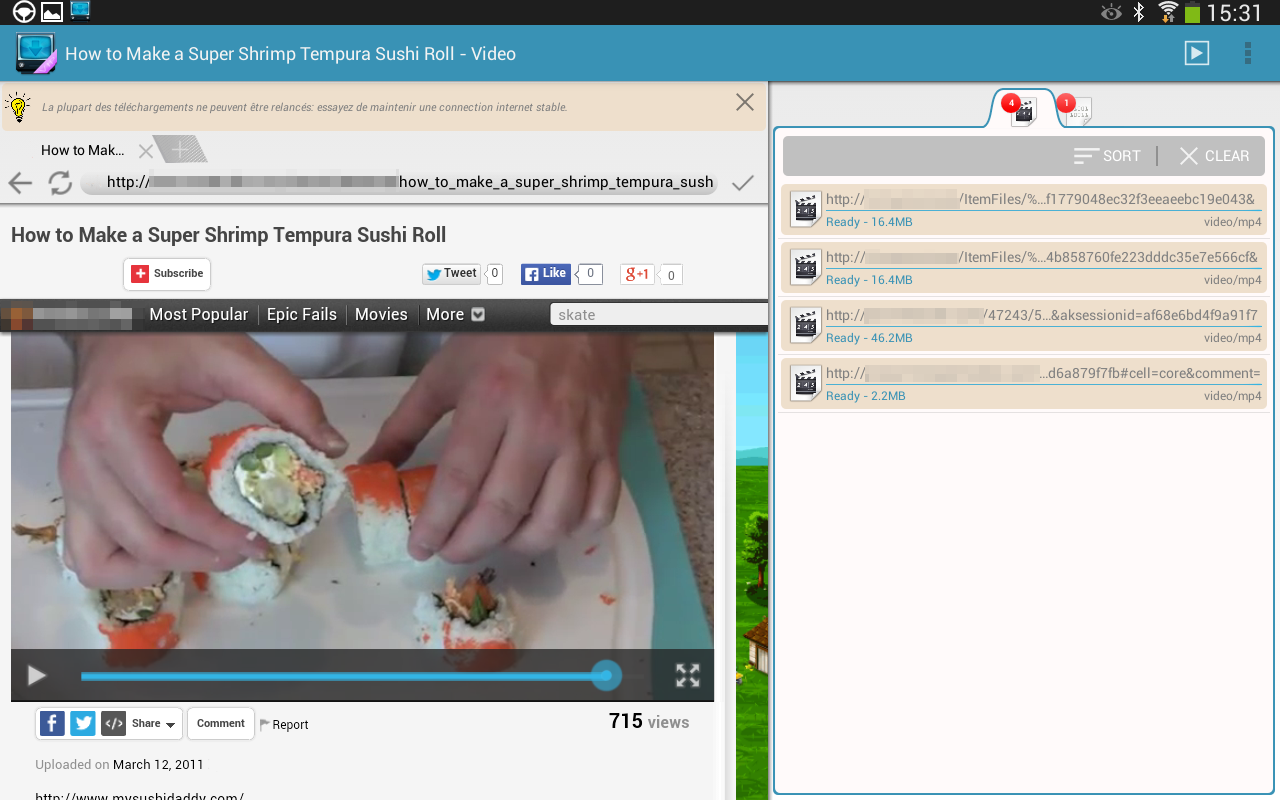Open the player icon in top bar
The height and width of the screenshot is (800, 1280).
tap(1197, 53)
